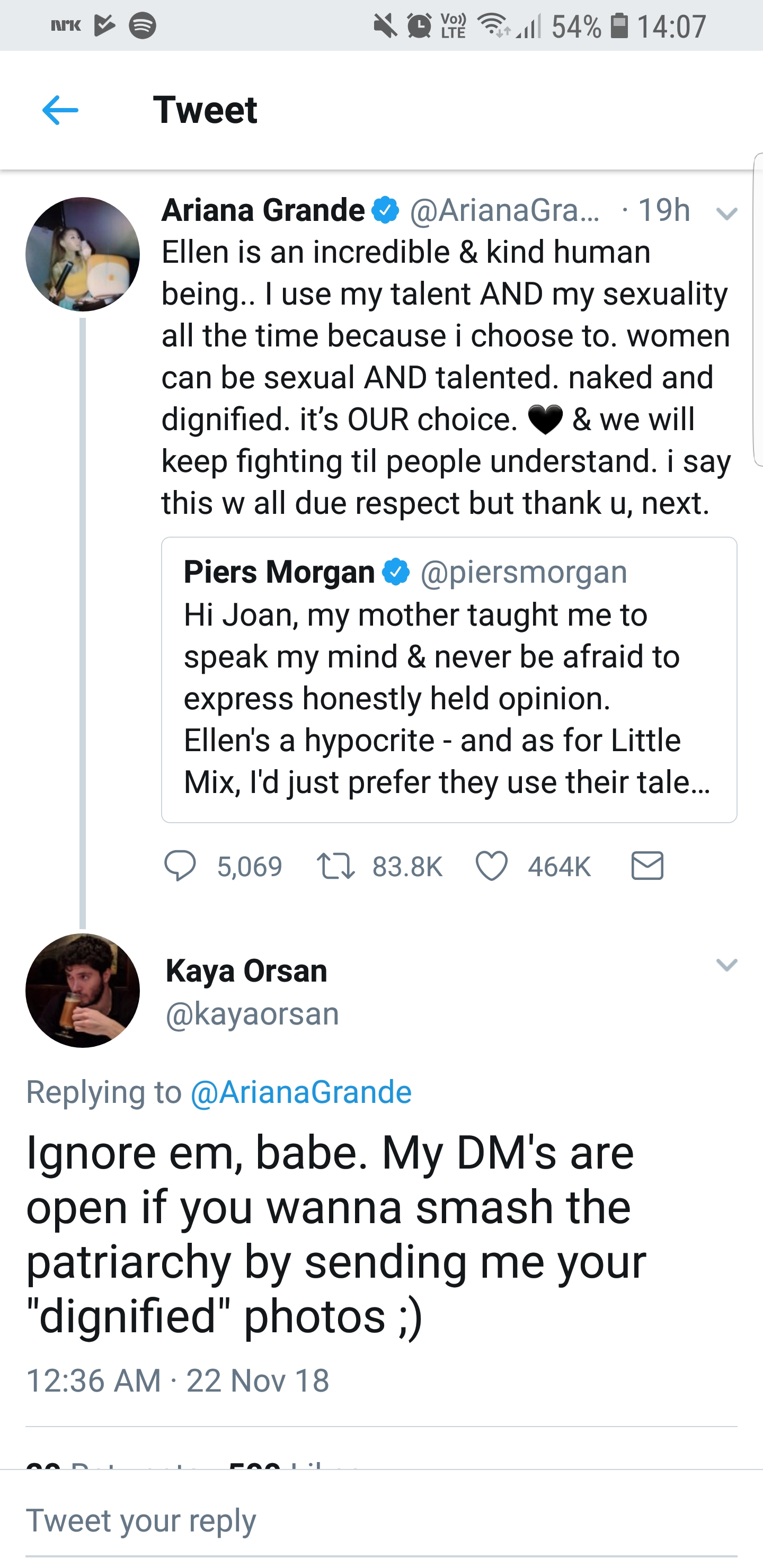Tap the battery icon in status bar
The image size is (763, 1568).
click(x=619, y=25)
